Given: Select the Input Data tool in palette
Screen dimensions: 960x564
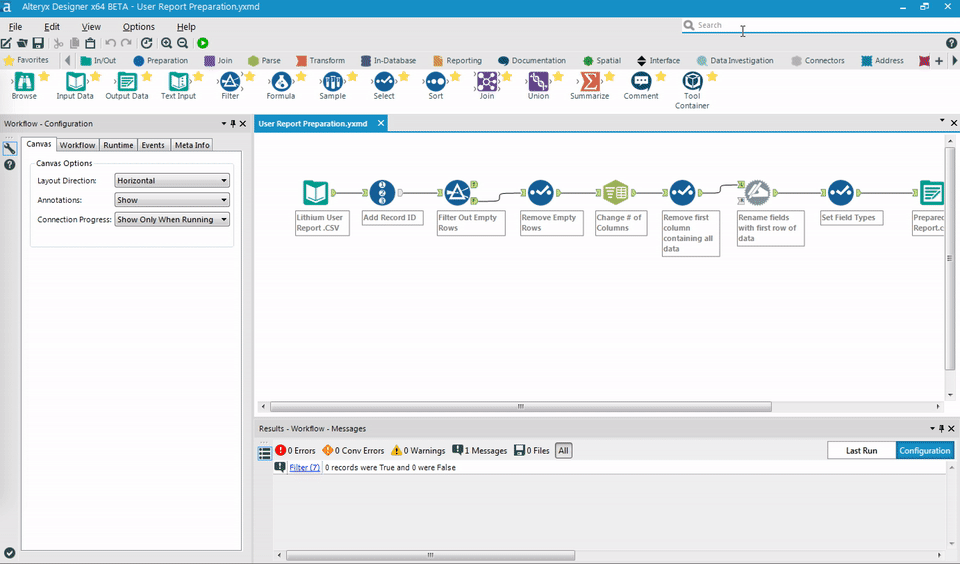Looking at the screenshot, I should click(75, 86).
